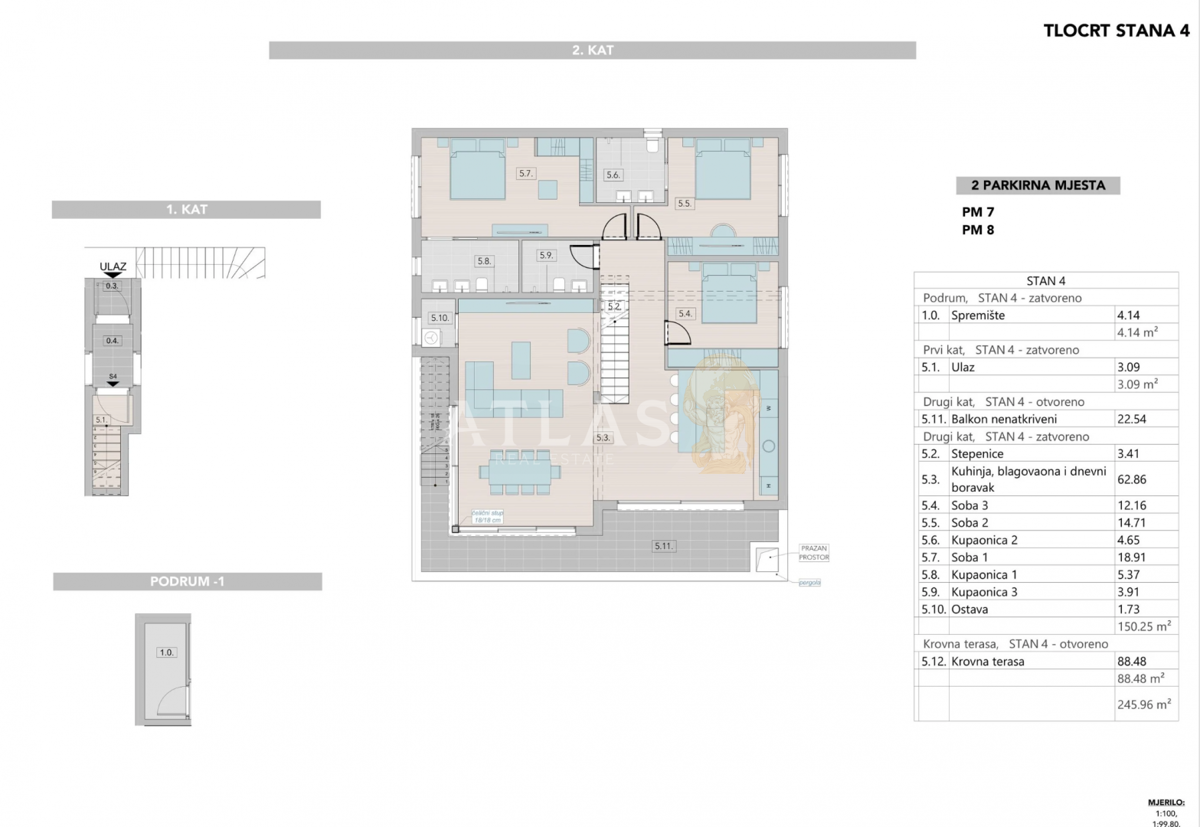Click the round fixture in pantry 5.10
Viewport: 1200px width, 827px height.
(431, 338)
